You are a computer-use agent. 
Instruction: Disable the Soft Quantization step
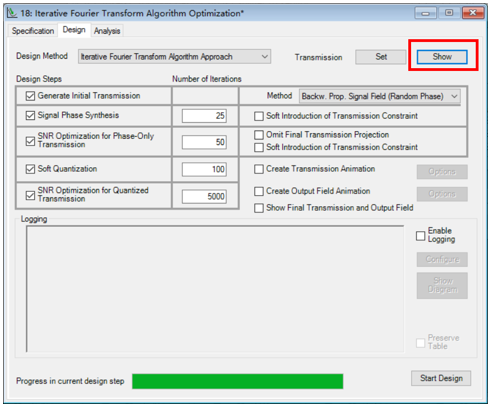tap(30, 169)
